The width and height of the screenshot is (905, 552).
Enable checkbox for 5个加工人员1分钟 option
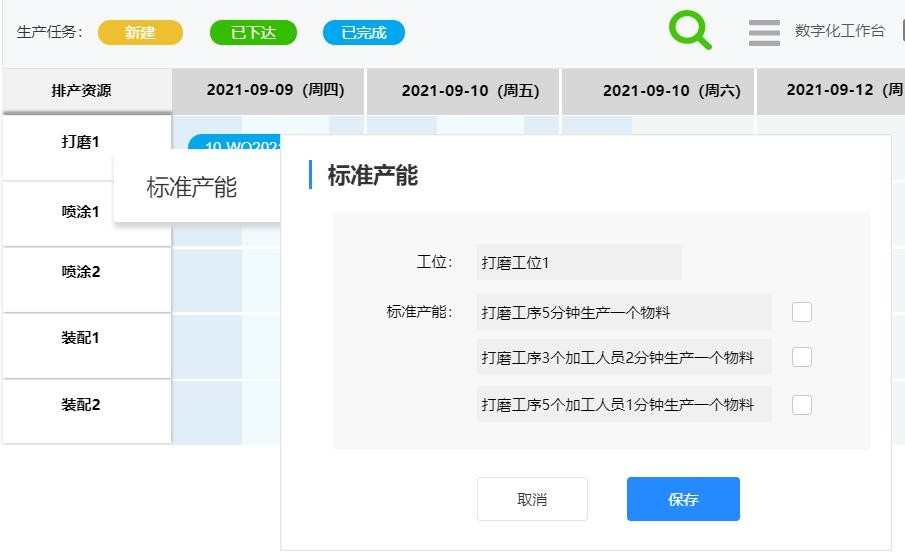click(801, 405)
